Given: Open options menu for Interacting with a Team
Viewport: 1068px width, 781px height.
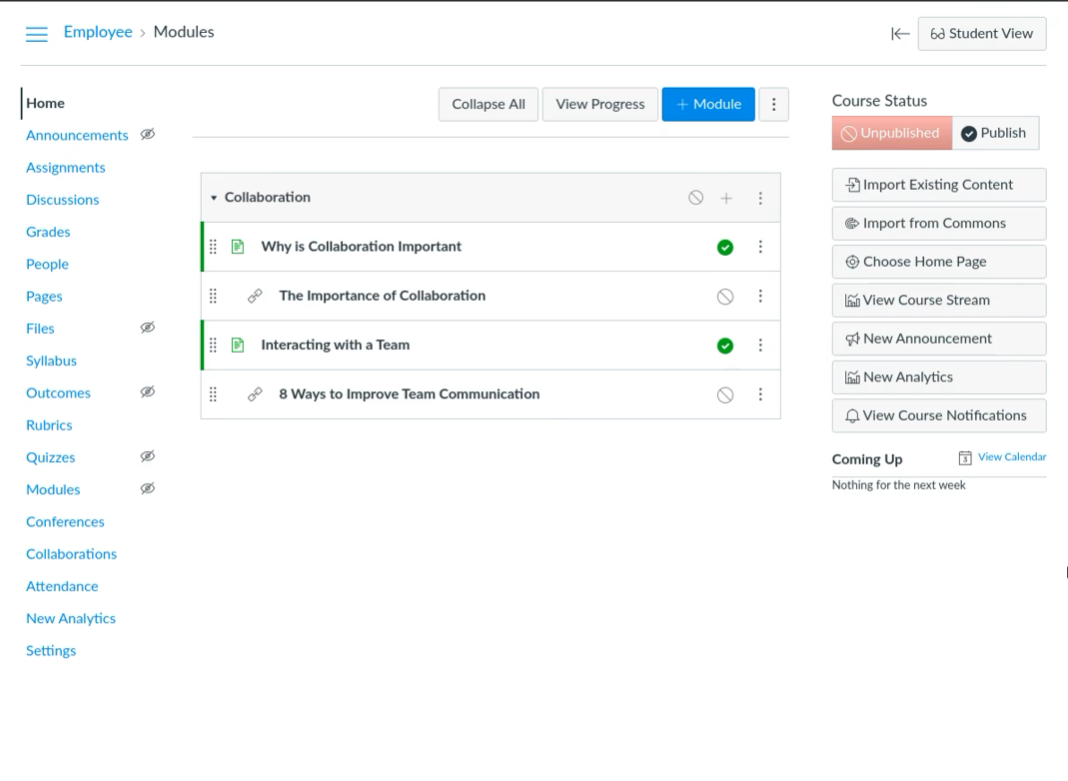Looking at the screenshot, I should pos(760,345).
